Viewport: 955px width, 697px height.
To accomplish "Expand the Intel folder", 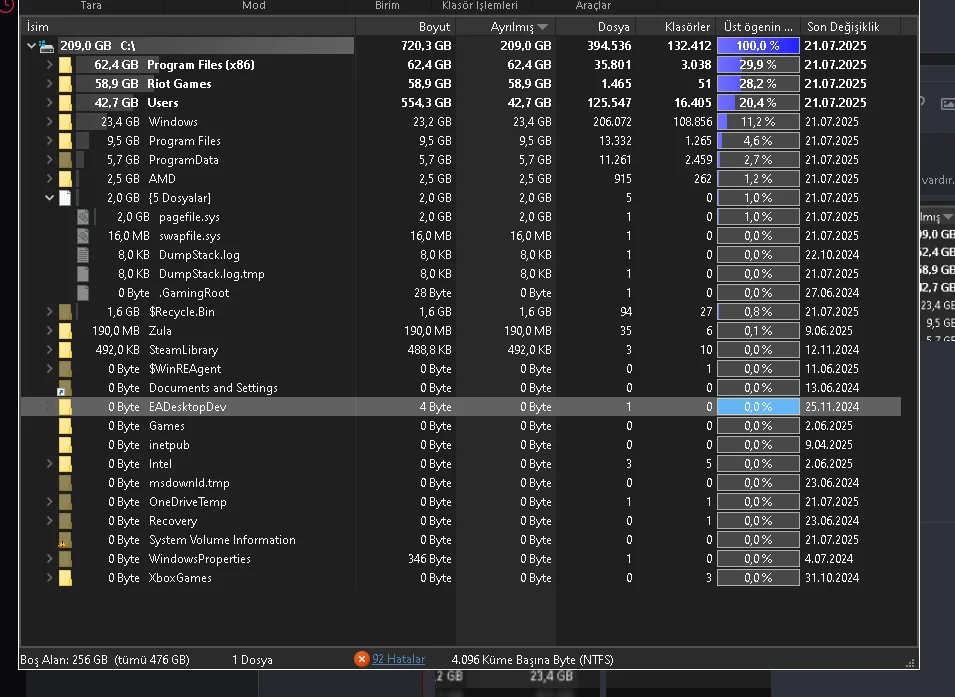I will [x=49, y=464].
